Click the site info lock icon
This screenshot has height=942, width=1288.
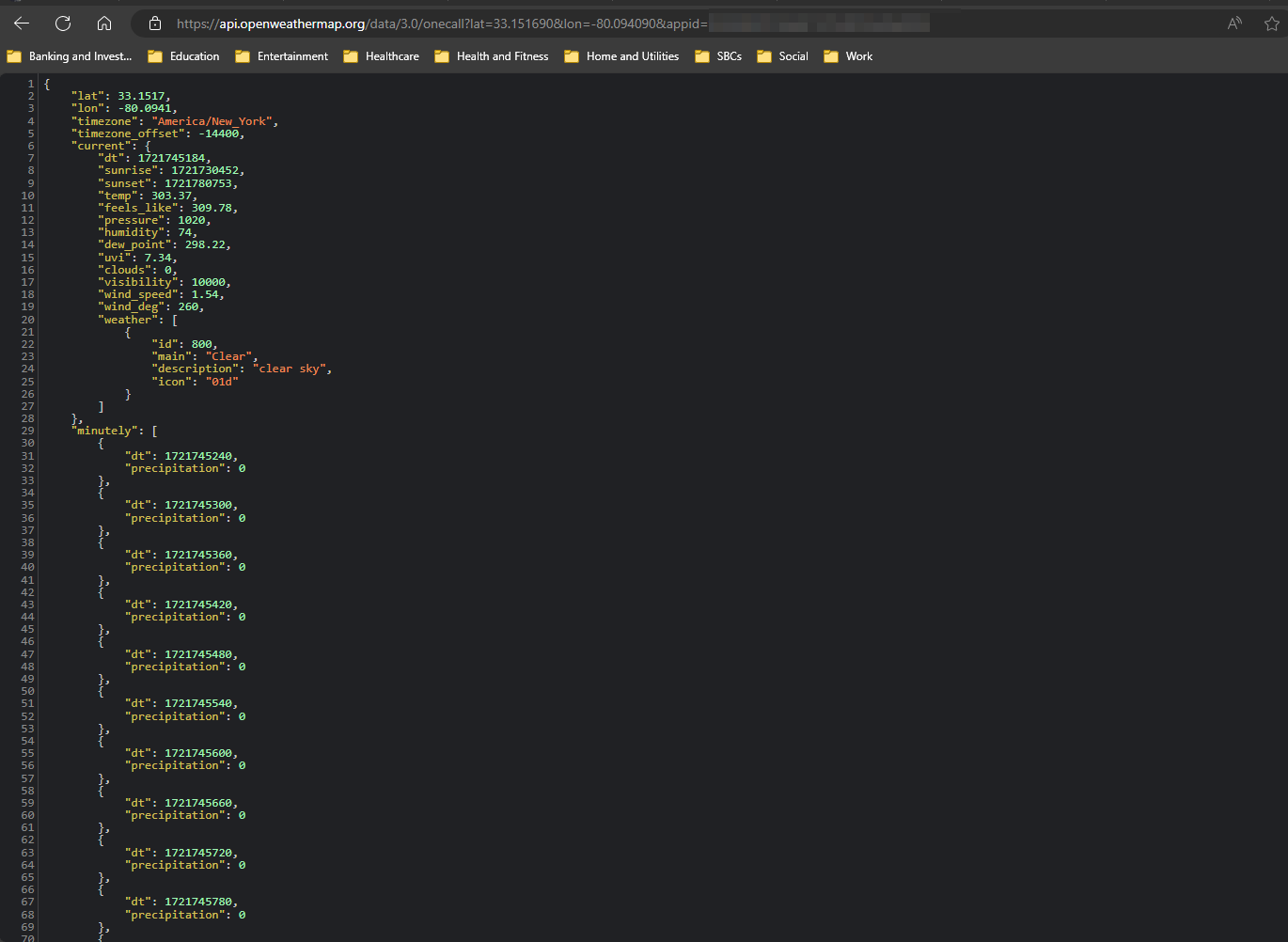click(x=155, y=24)
